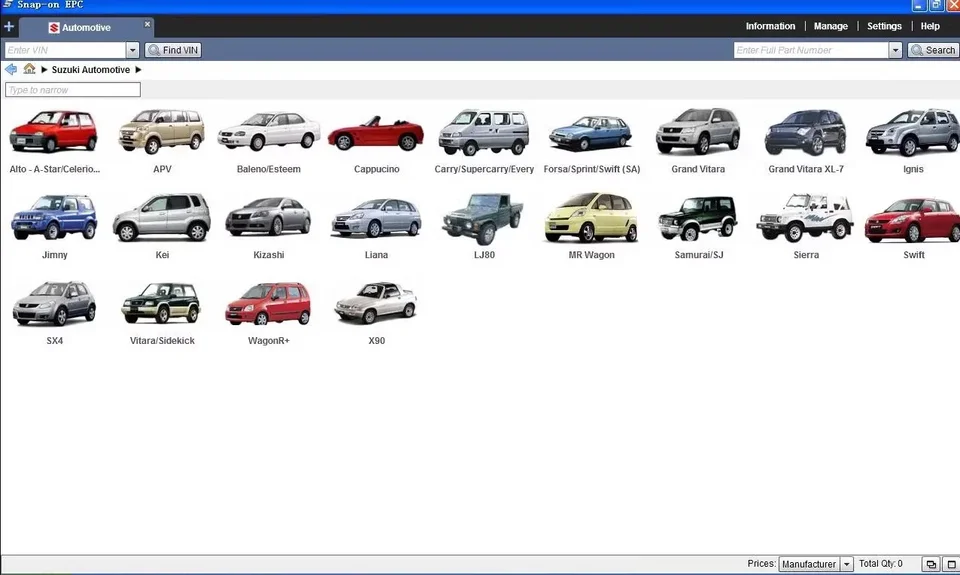
Task: Click the Snap-on EPC title bar icon
Action: 7,4
